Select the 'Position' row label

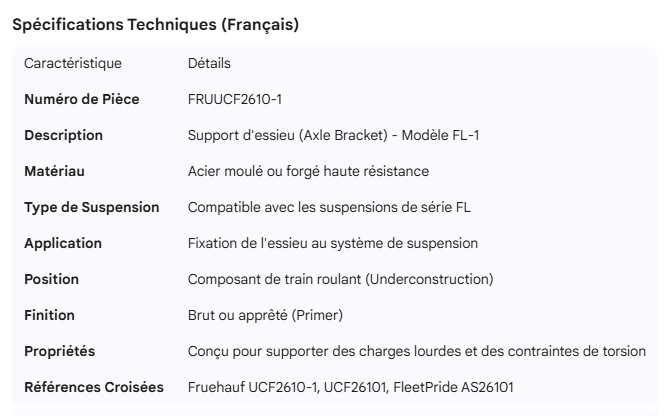[x=51, y=279]
